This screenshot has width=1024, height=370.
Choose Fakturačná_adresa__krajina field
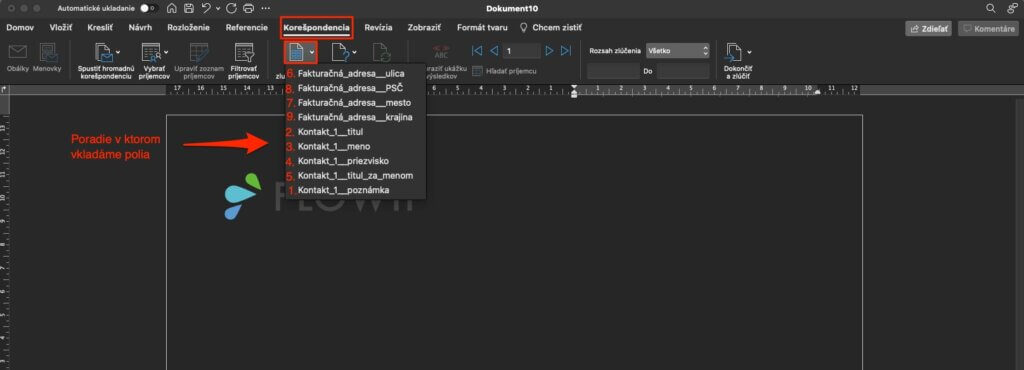[356, 117]
